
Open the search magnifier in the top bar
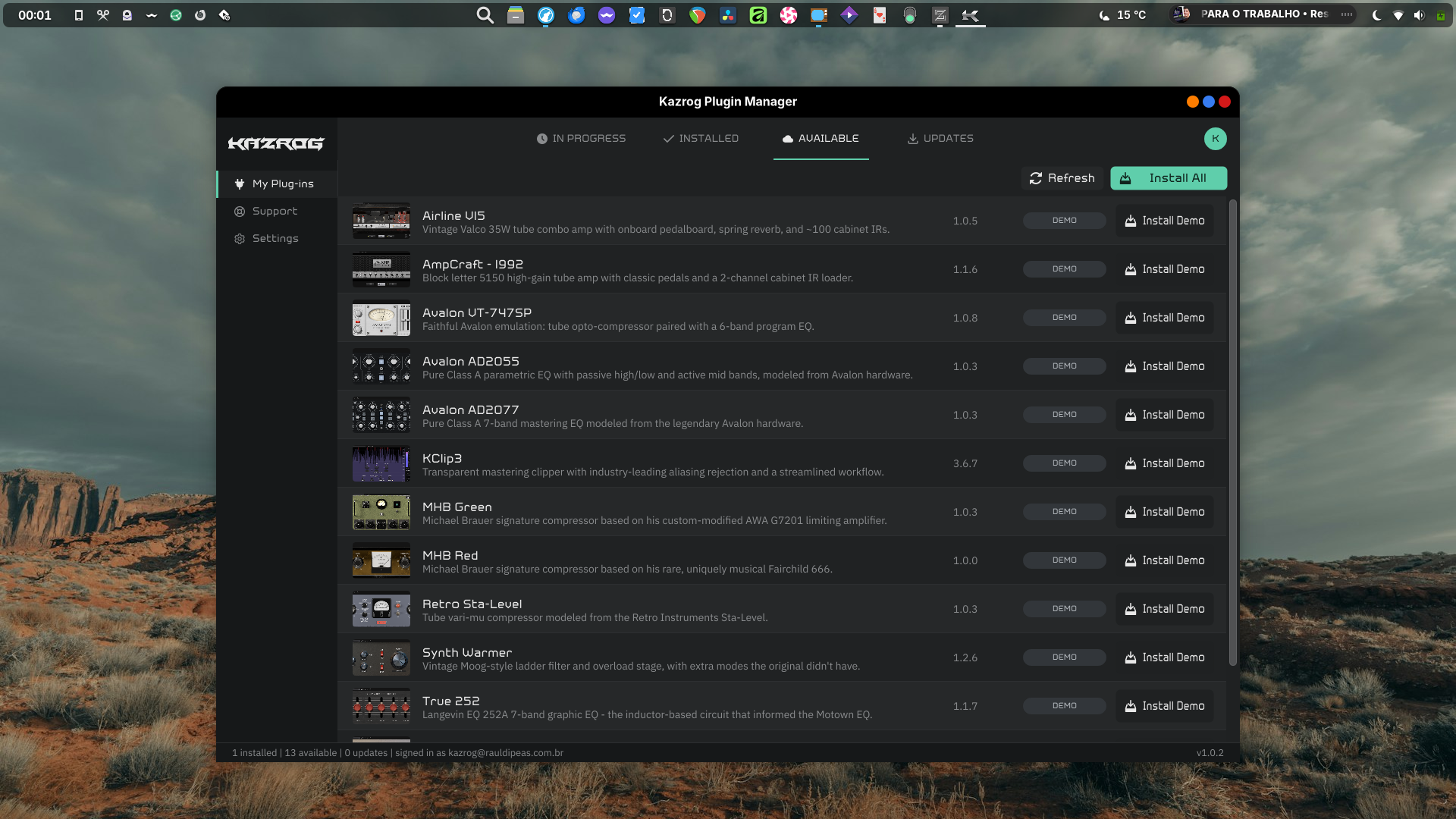coord(485,15)
